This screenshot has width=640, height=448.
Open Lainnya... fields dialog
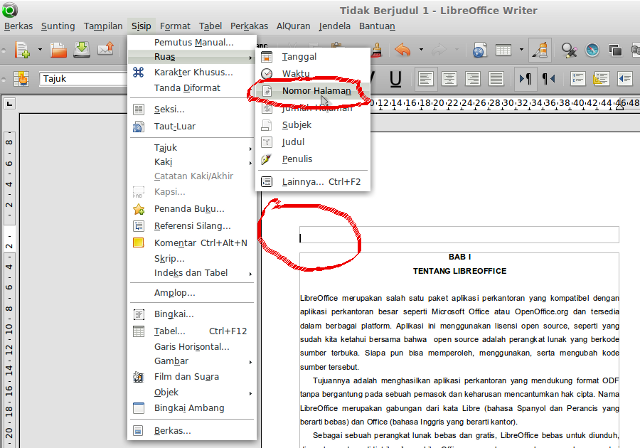(313, 182)
